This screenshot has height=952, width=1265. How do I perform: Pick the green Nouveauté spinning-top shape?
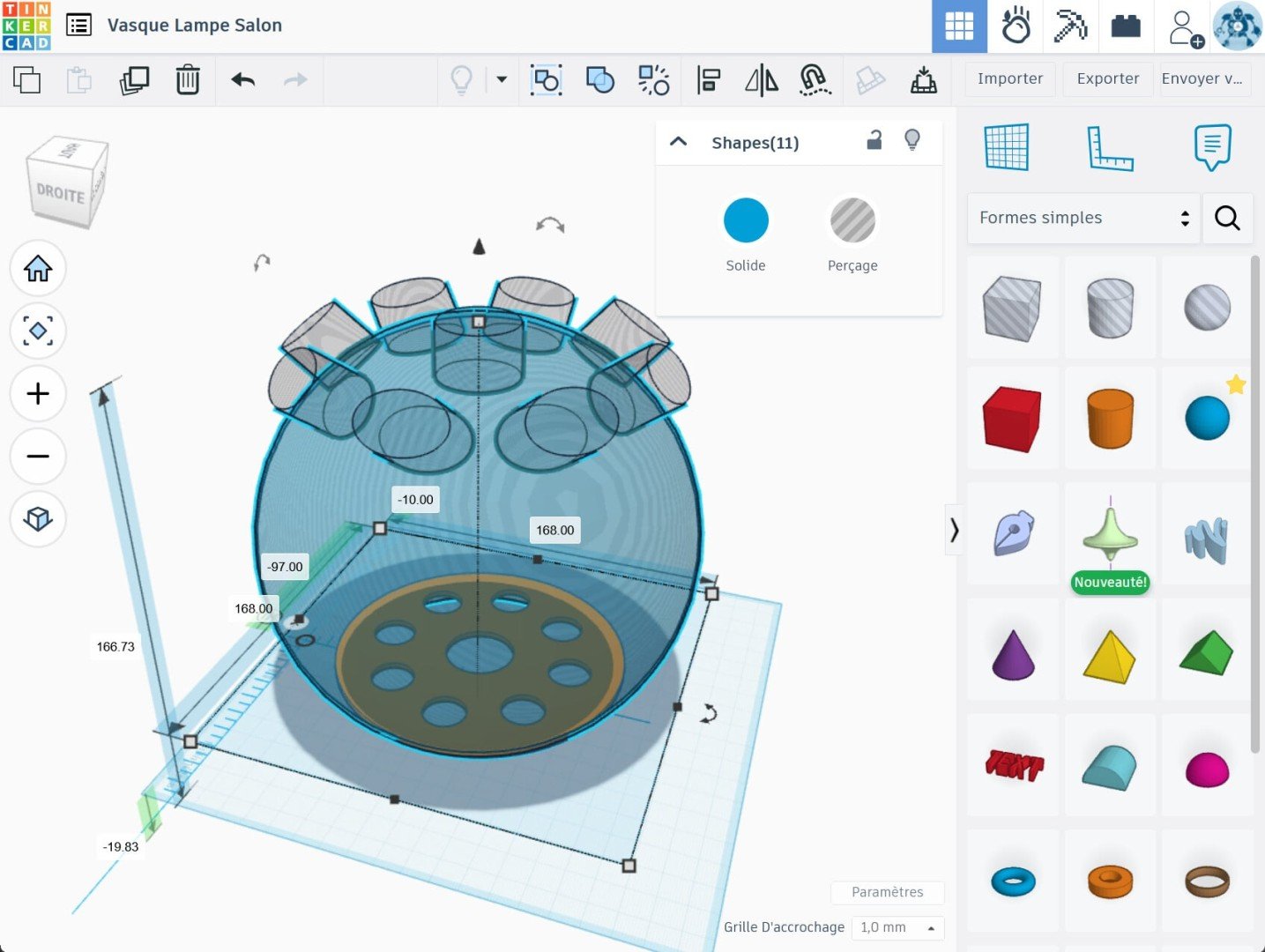click(x=1110, y=532)
